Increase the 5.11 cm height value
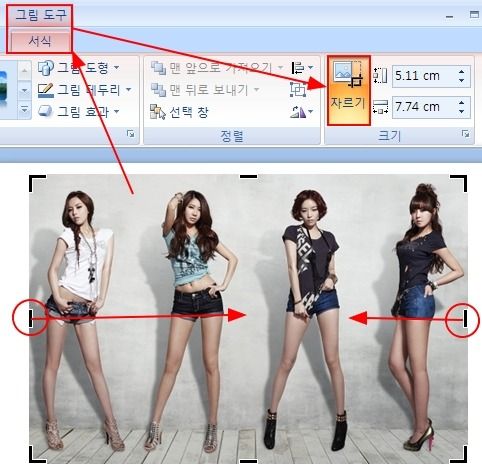This screenshot has height=475, width=482. tap(462, 72)
